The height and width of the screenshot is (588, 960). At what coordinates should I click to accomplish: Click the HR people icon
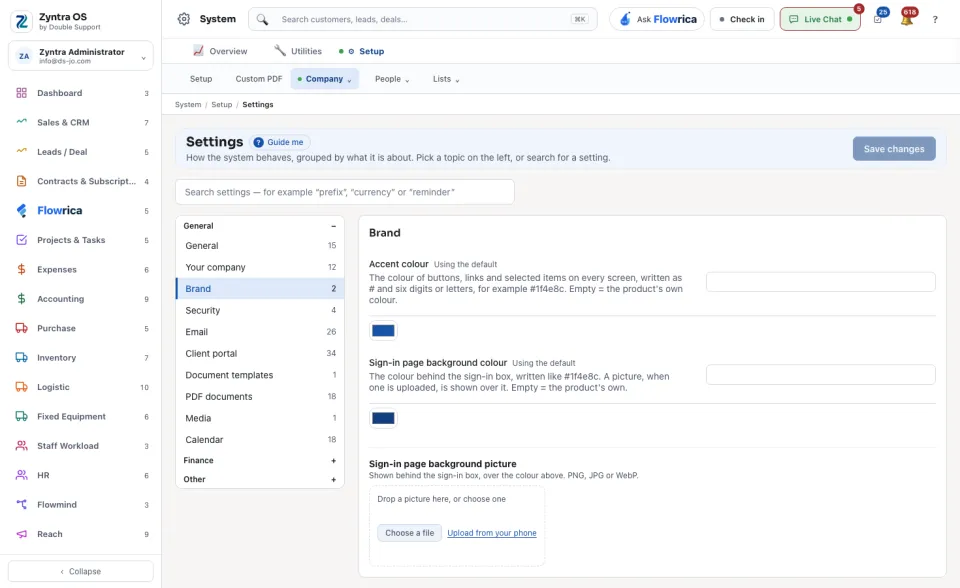click(21, 475)
